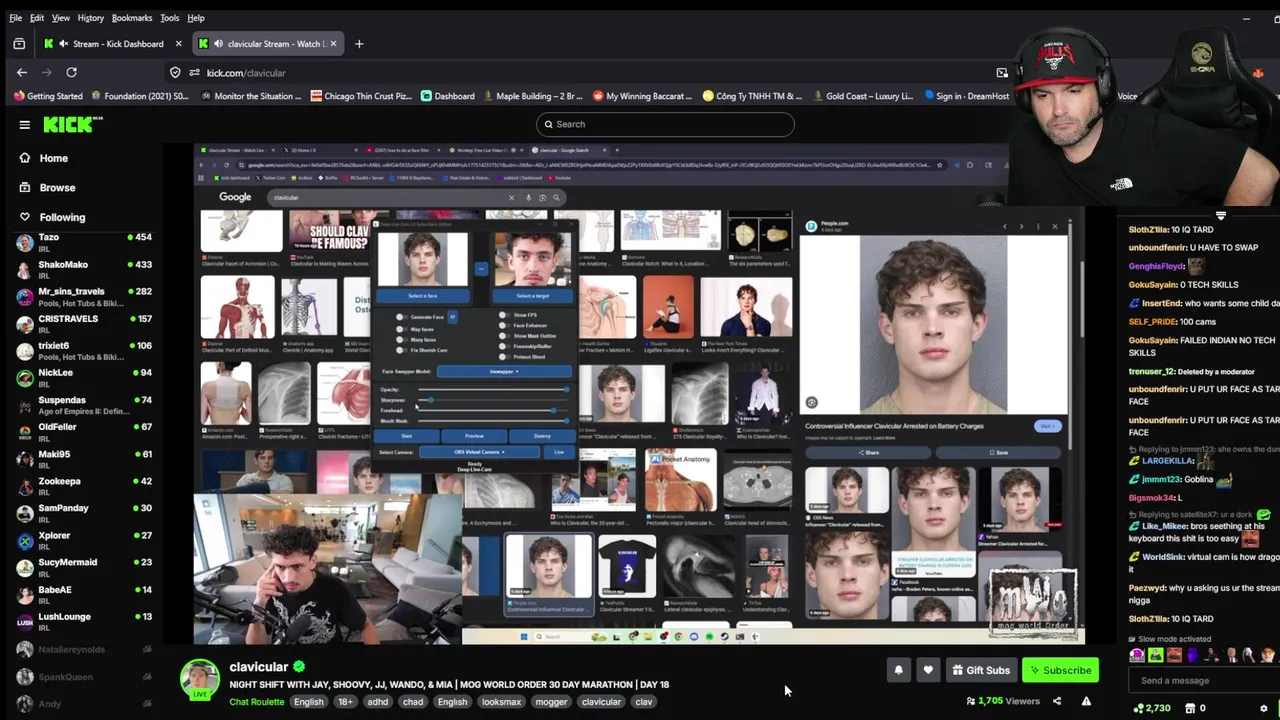The image size is (1280, 720).
Task: Click the picture-in-picture icon in address bar
Action: (x=1002, y=73)
